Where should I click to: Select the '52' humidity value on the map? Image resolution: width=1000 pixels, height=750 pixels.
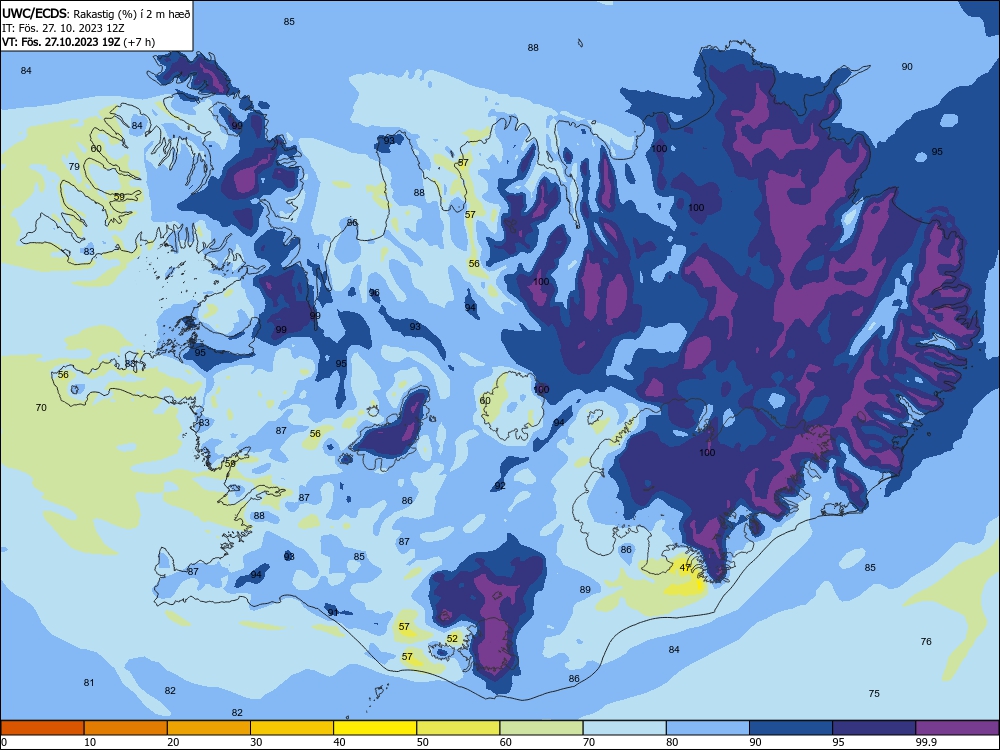452,638
